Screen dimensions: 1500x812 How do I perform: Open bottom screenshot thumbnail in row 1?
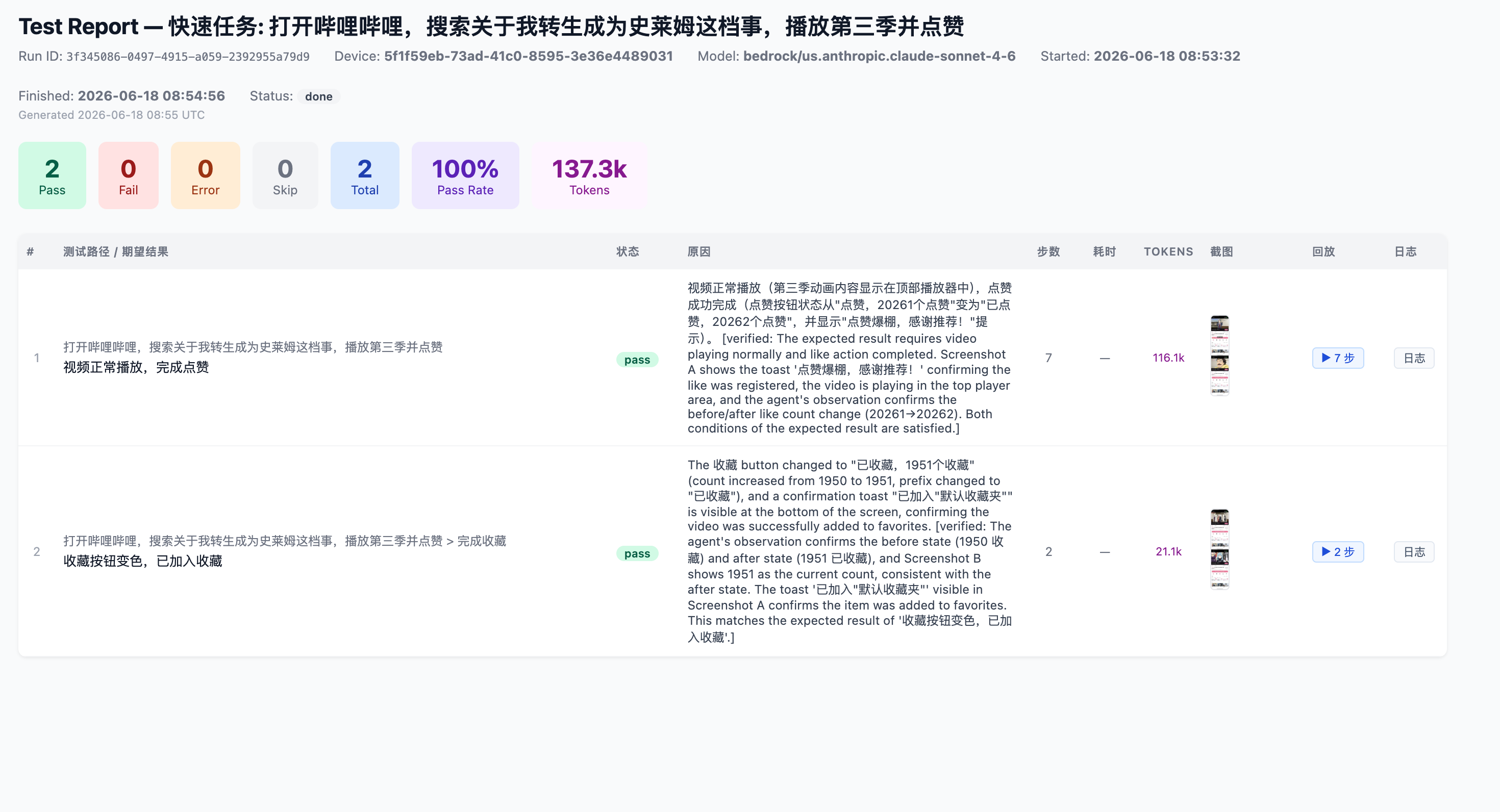click(1220, 375)
